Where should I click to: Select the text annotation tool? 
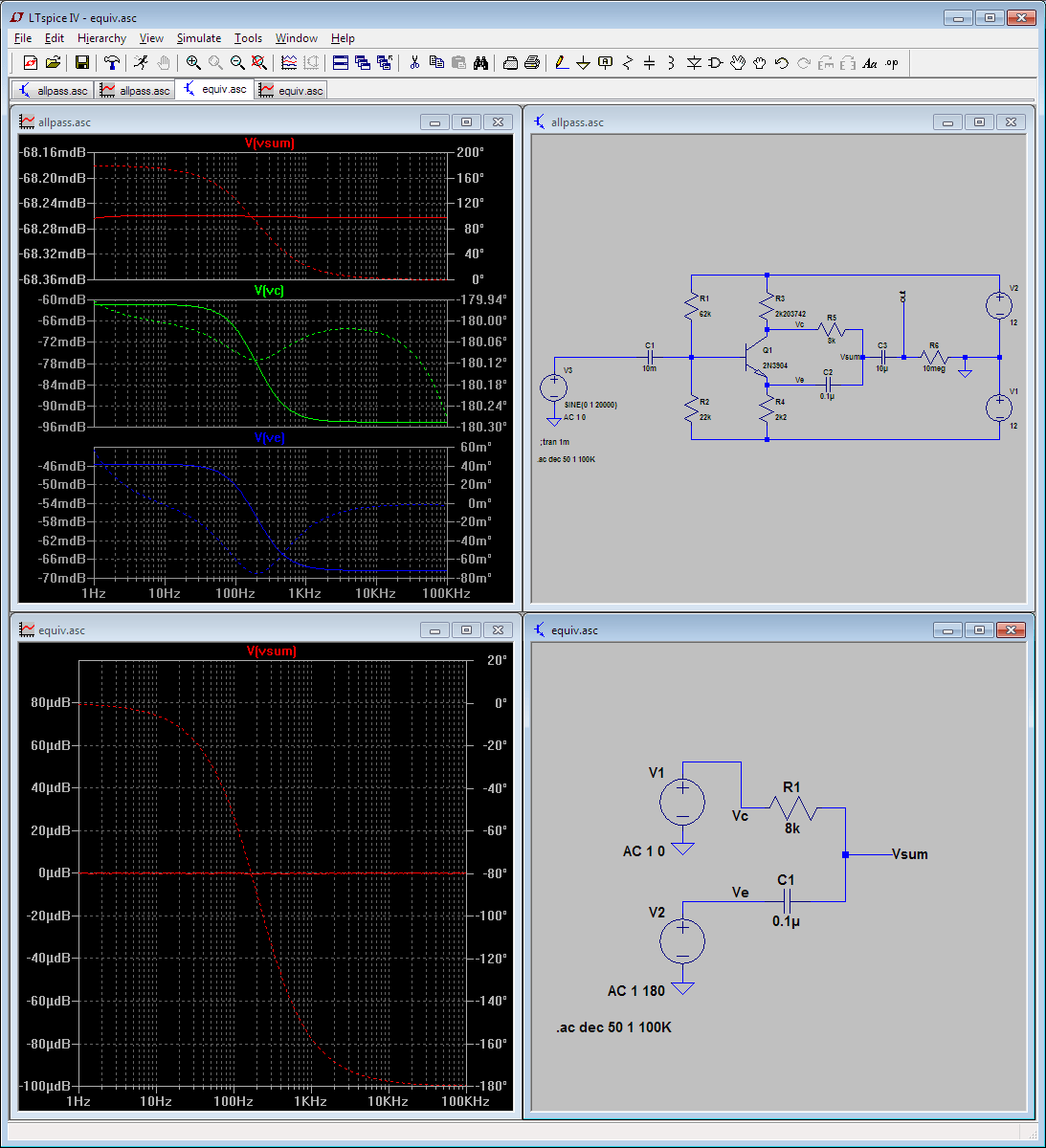pos(871,63)
